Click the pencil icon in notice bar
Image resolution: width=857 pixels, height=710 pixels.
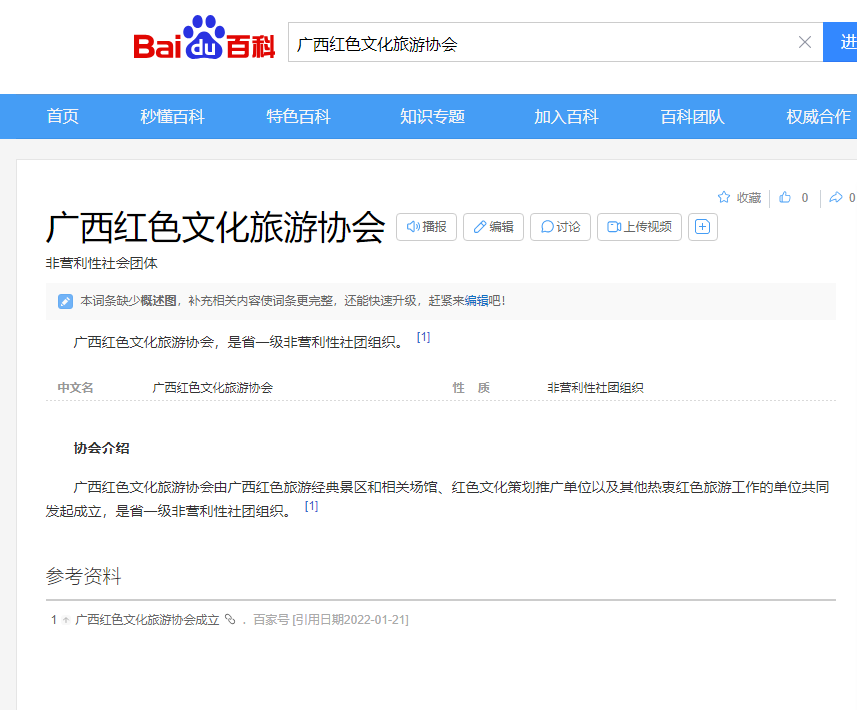coord(65,301)
